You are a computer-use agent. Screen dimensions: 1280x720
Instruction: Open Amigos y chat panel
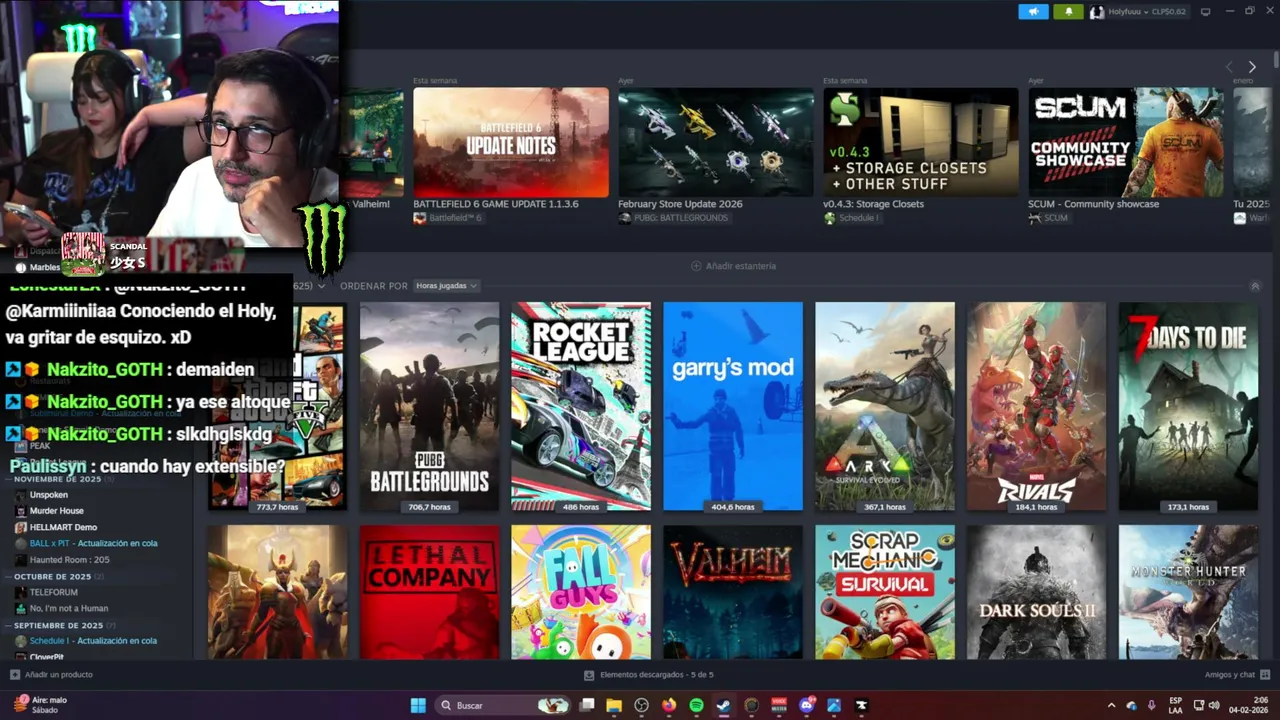pos(1237,675)
